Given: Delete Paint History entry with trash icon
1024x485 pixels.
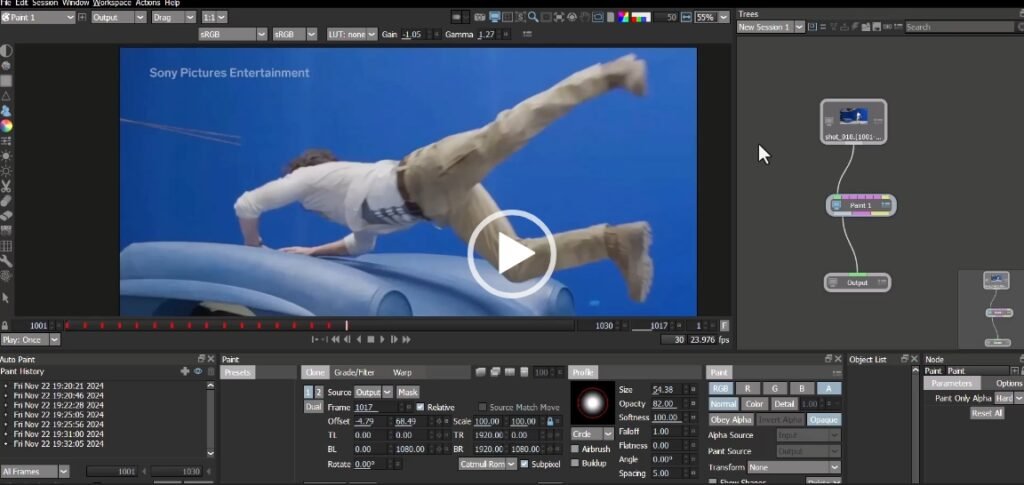Looking at the screenshot, I should (211, 371).
